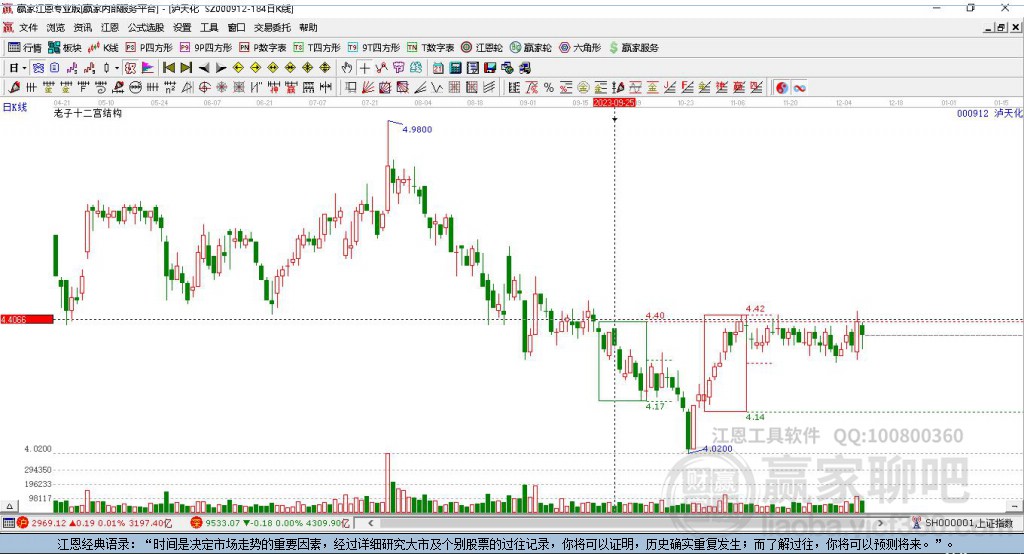This screenshot has height=554, width=1024.
Task: Select the percent % retracement tool
Action: [549, 88]
